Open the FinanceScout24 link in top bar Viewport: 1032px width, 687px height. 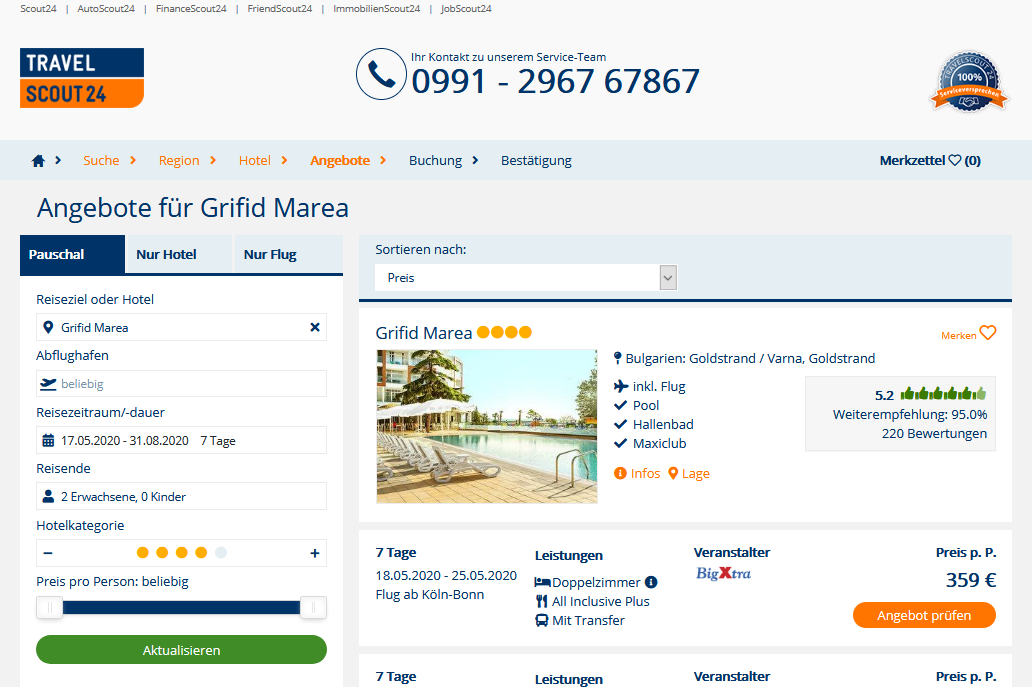(191, 9)
